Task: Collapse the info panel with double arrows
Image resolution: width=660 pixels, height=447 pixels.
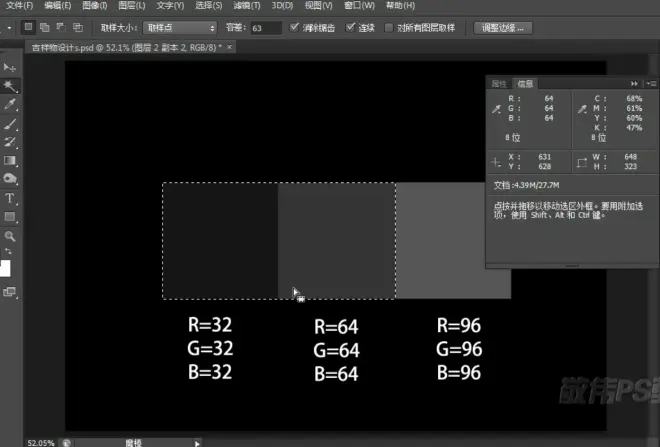Action: click(x=634, y=84)
